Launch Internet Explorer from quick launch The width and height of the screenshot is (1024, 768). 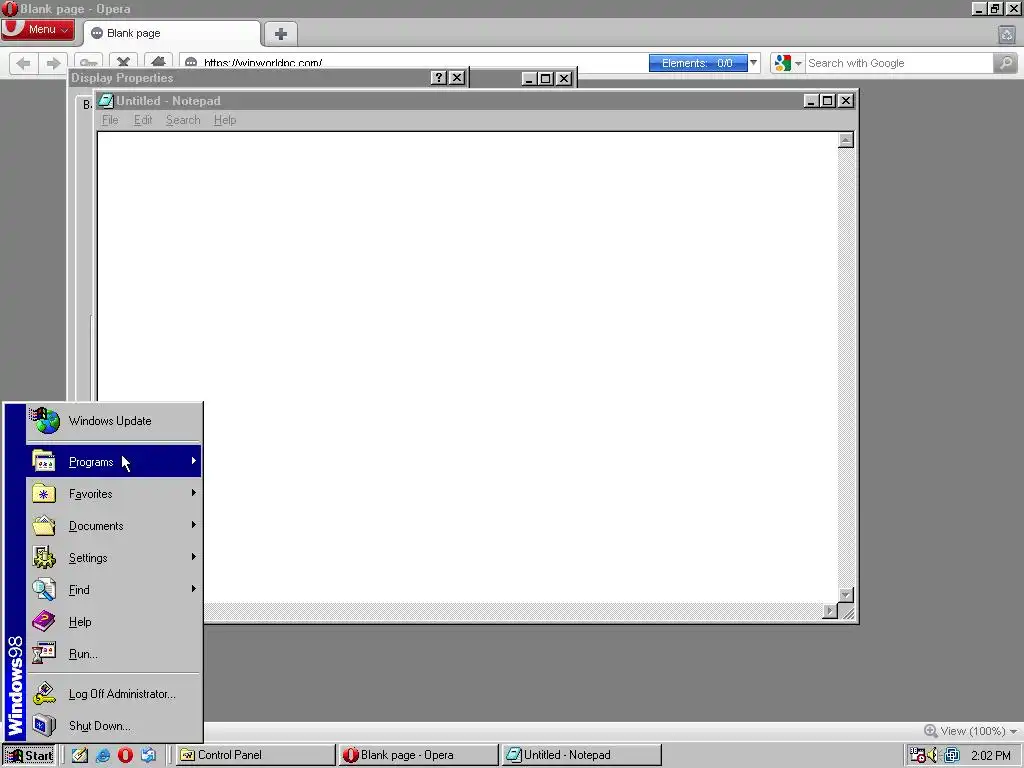103,755
